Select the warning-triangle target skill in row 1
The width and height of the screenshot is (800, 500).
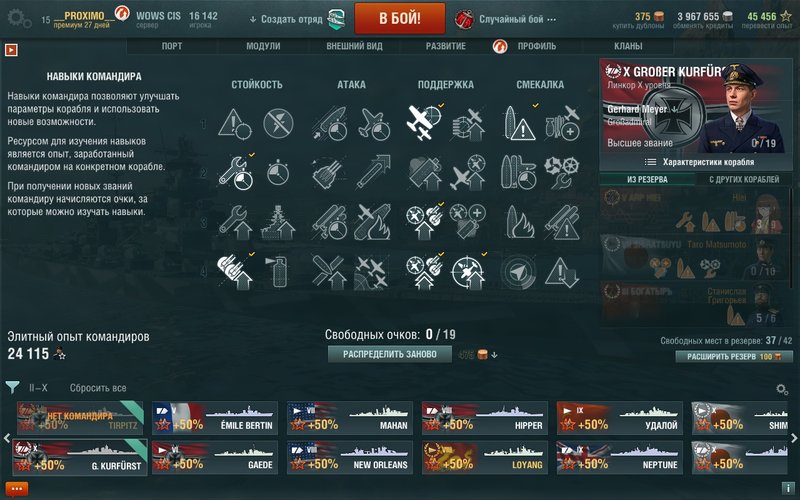tap(236, 122)
